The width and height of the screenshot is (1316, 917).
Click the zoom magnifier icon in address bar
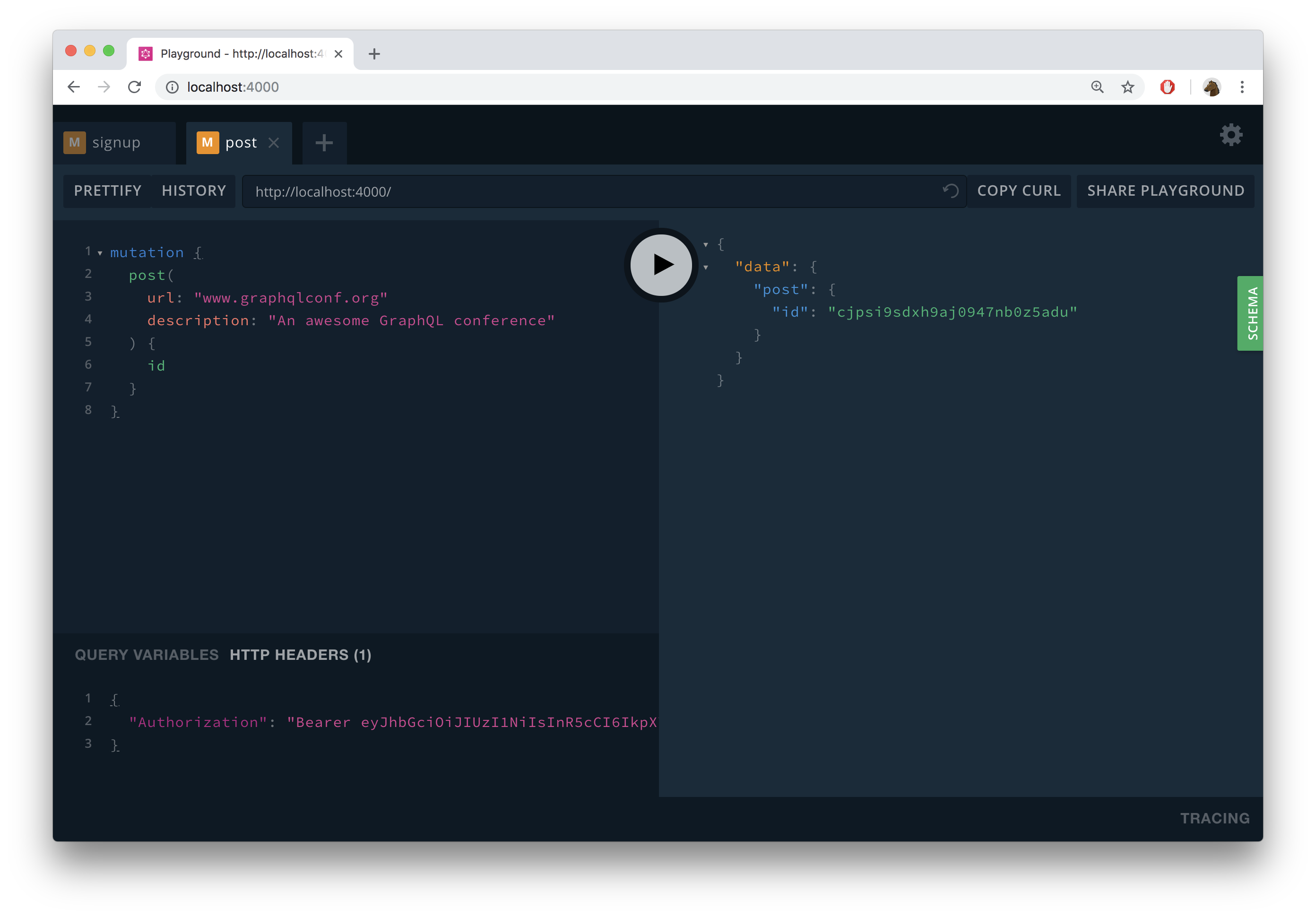tap(1097, 87)
